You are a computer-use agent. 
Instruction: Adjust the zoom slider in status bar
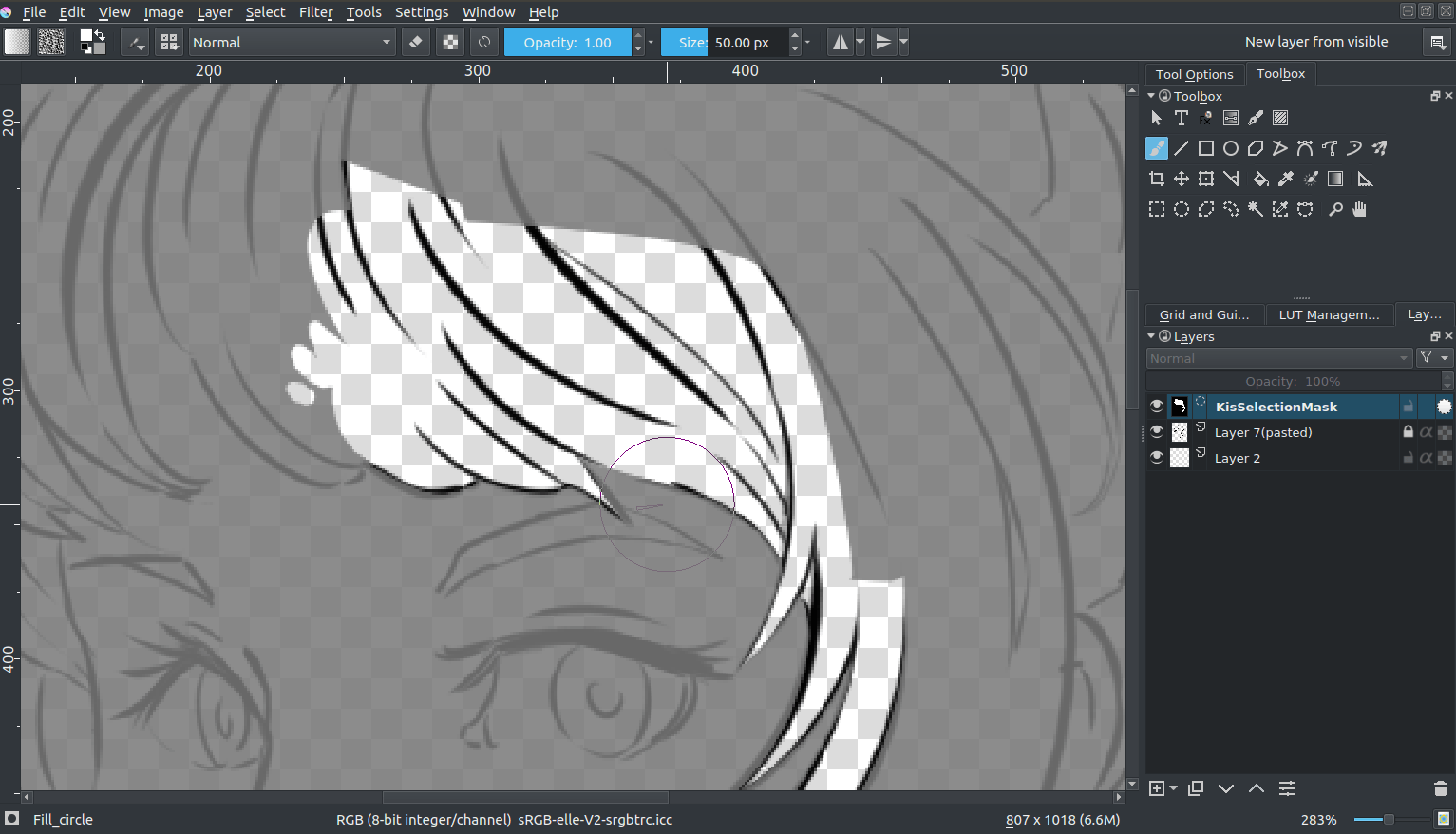[1389, 819]
